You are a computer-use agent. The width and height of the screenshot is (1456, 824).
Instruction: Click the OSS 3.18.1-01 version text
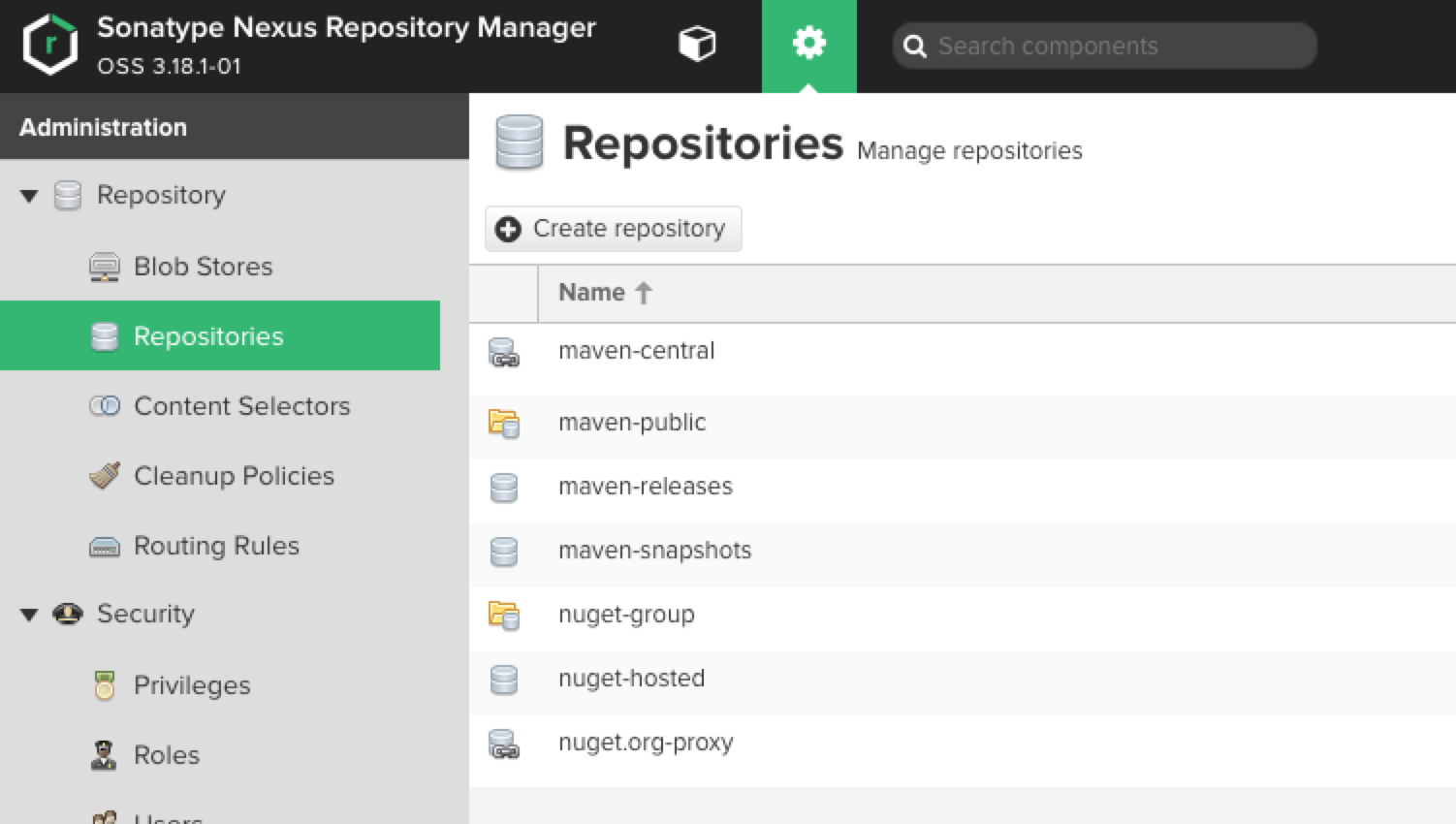tap(169, 67)
